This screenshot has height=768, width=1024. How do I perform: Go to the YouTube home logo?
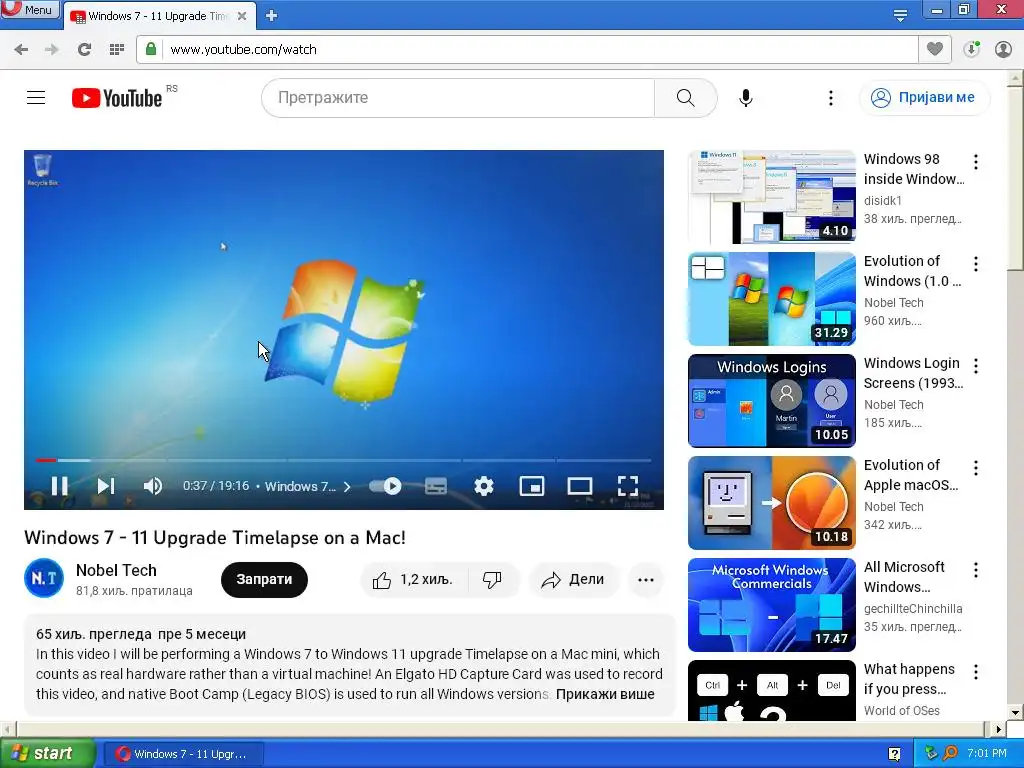[x=117, y=98]
